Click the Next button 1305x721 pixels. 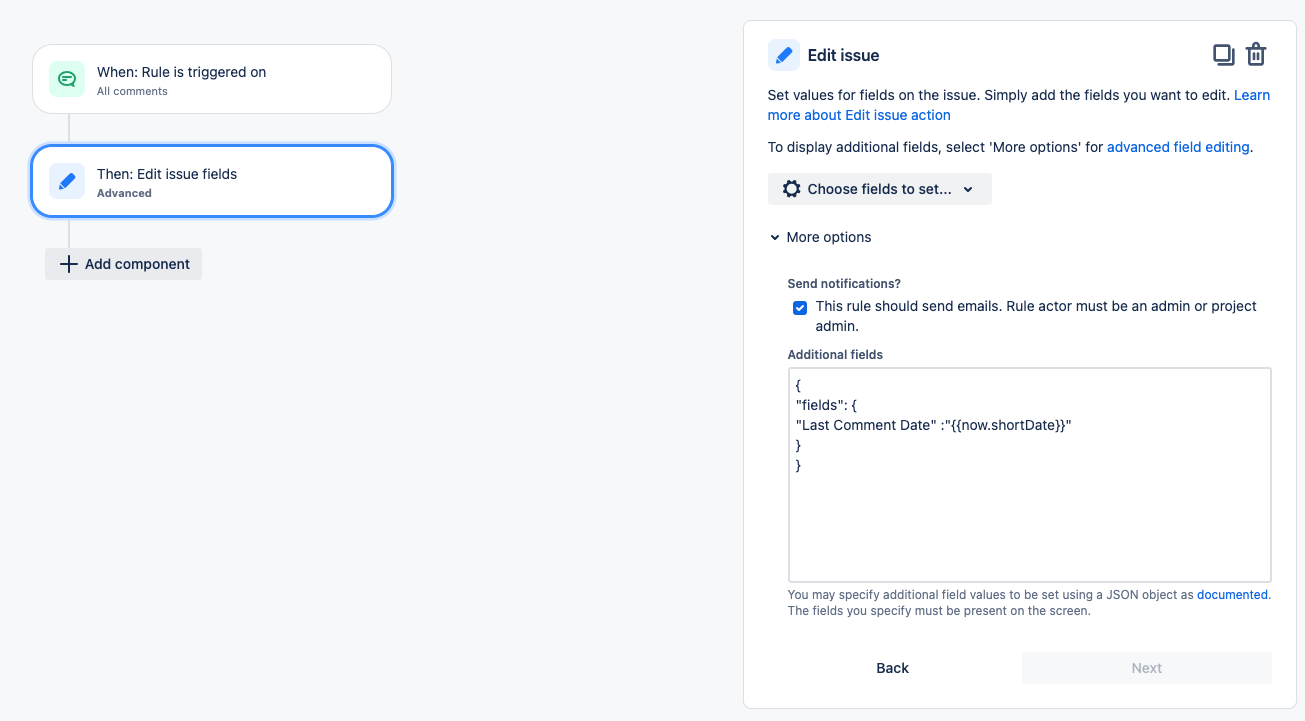click(x=1147, y=668)
